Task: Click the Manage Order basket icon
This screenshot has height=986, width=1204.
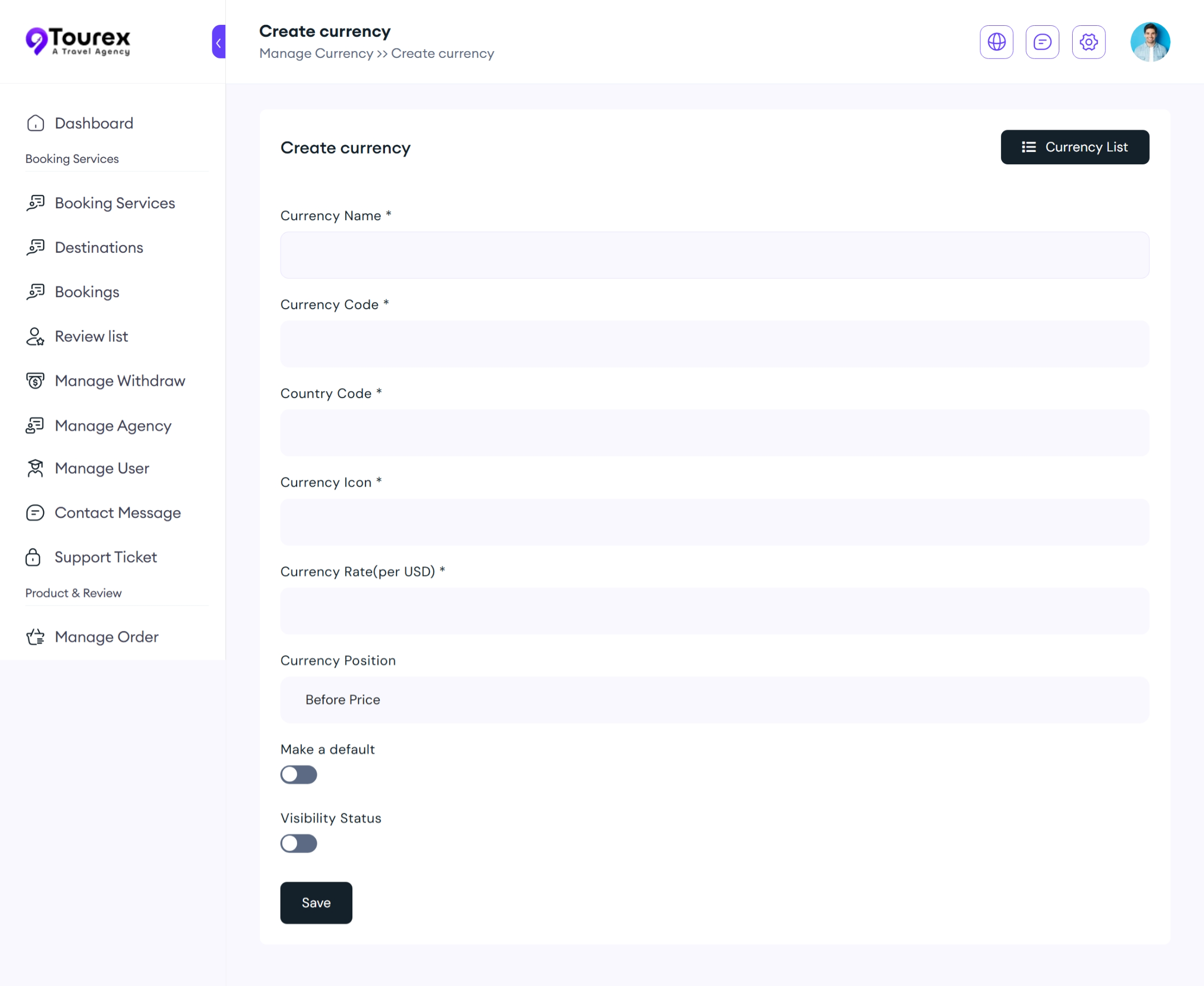Action: [35, 637]
